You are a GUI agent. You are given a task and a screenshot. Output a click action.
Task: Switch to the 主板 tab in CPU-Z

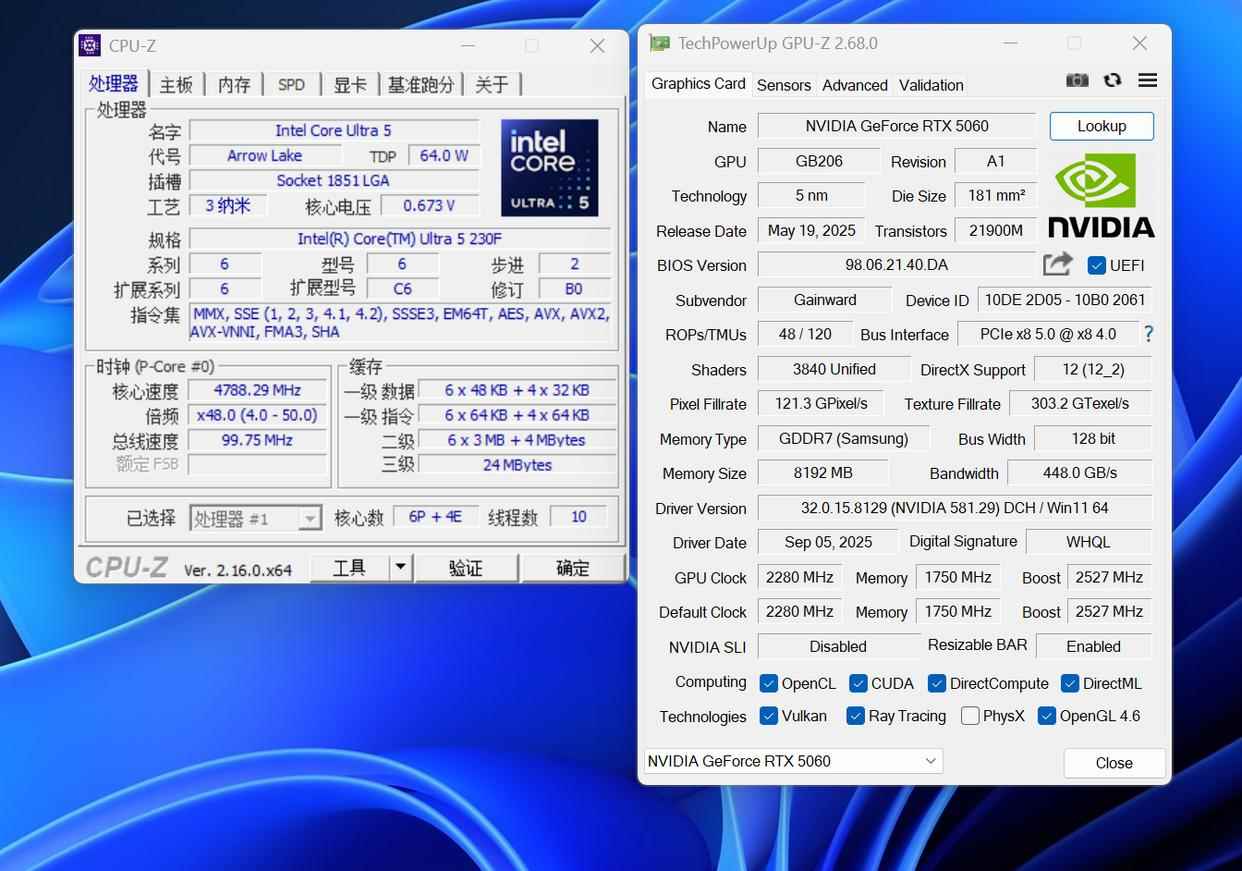coord(176,85)
